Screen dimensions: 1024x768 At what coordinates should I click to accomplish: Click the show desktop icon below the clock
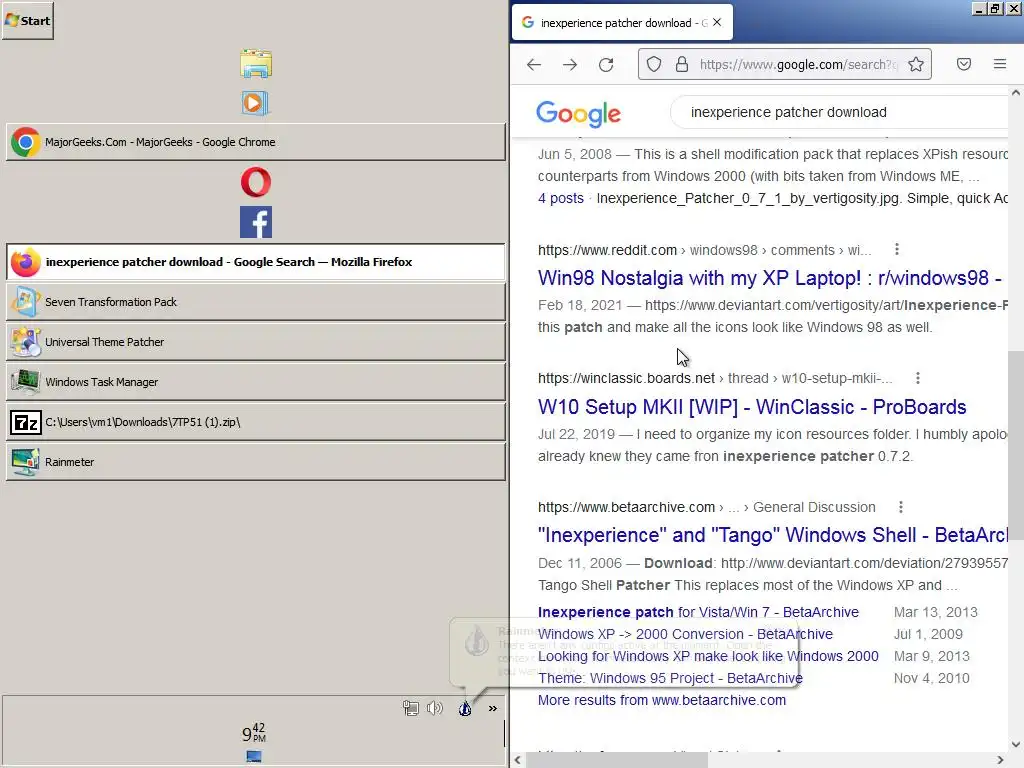[x=254, y=756]
